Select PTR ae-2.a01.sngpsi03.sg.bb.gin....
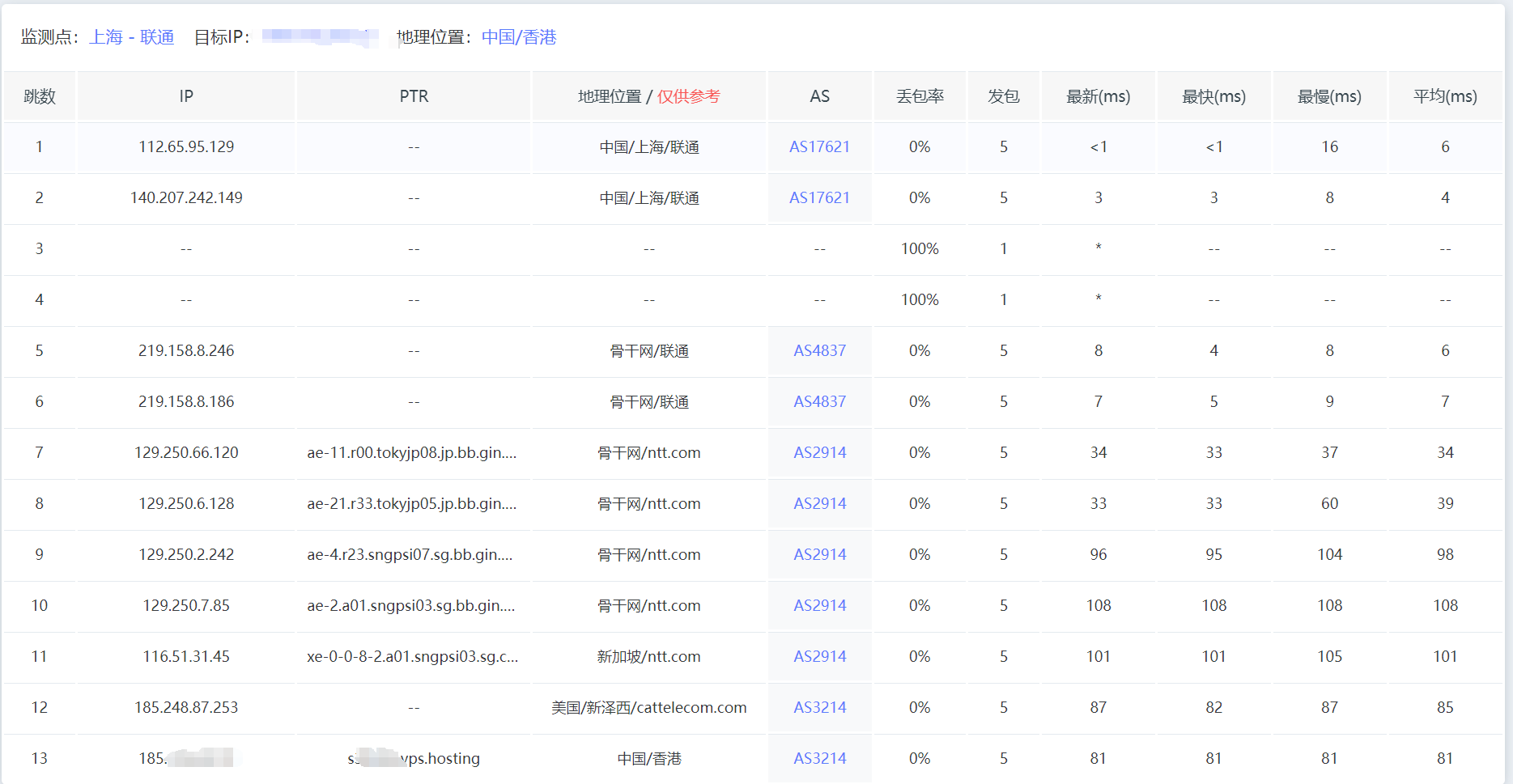Image resolution: width=1513 pixels, height=784 pixels. 411,605
